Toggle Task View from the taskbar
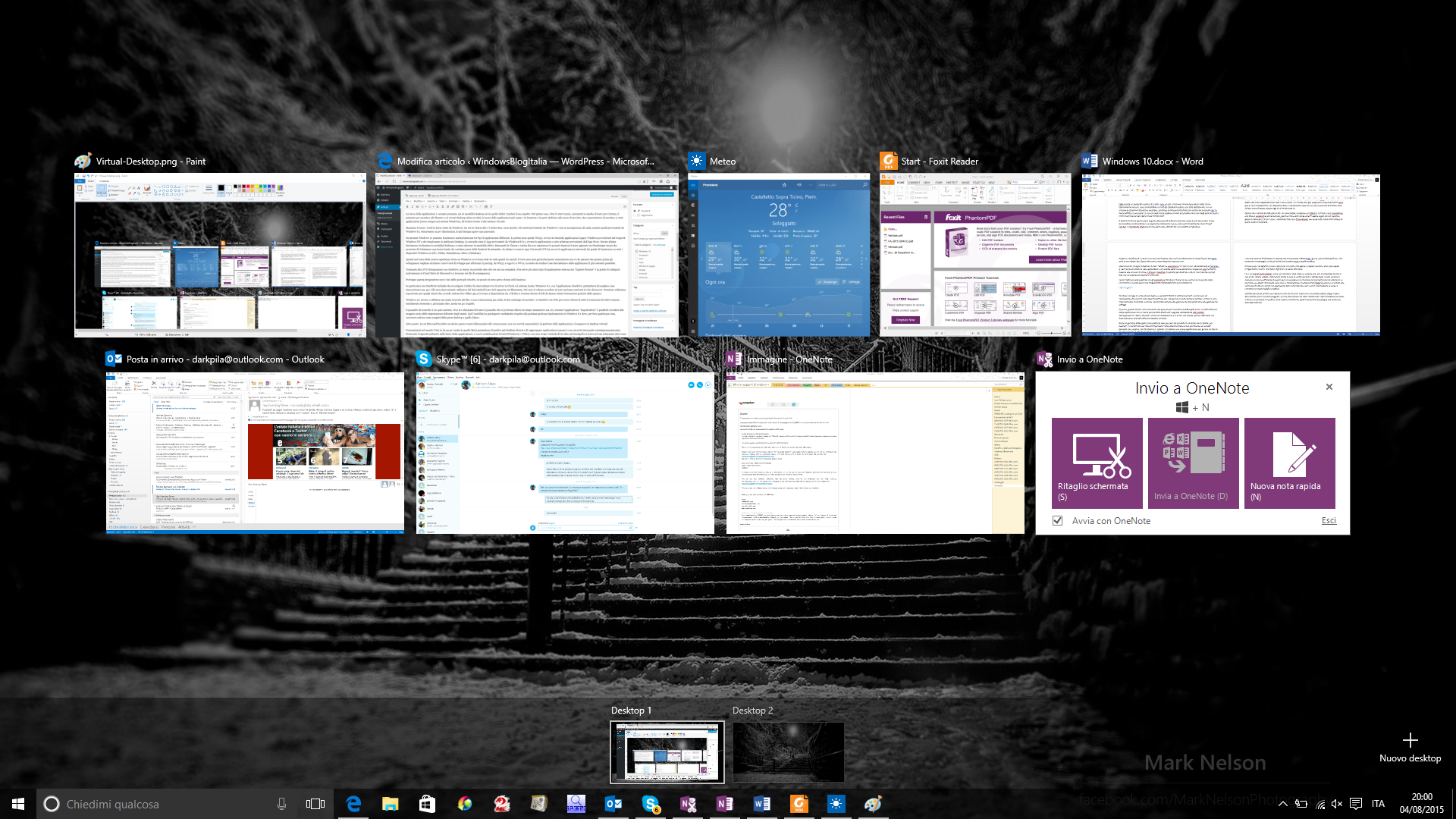Screen dimensions: 1456x819 pos(315,804)
